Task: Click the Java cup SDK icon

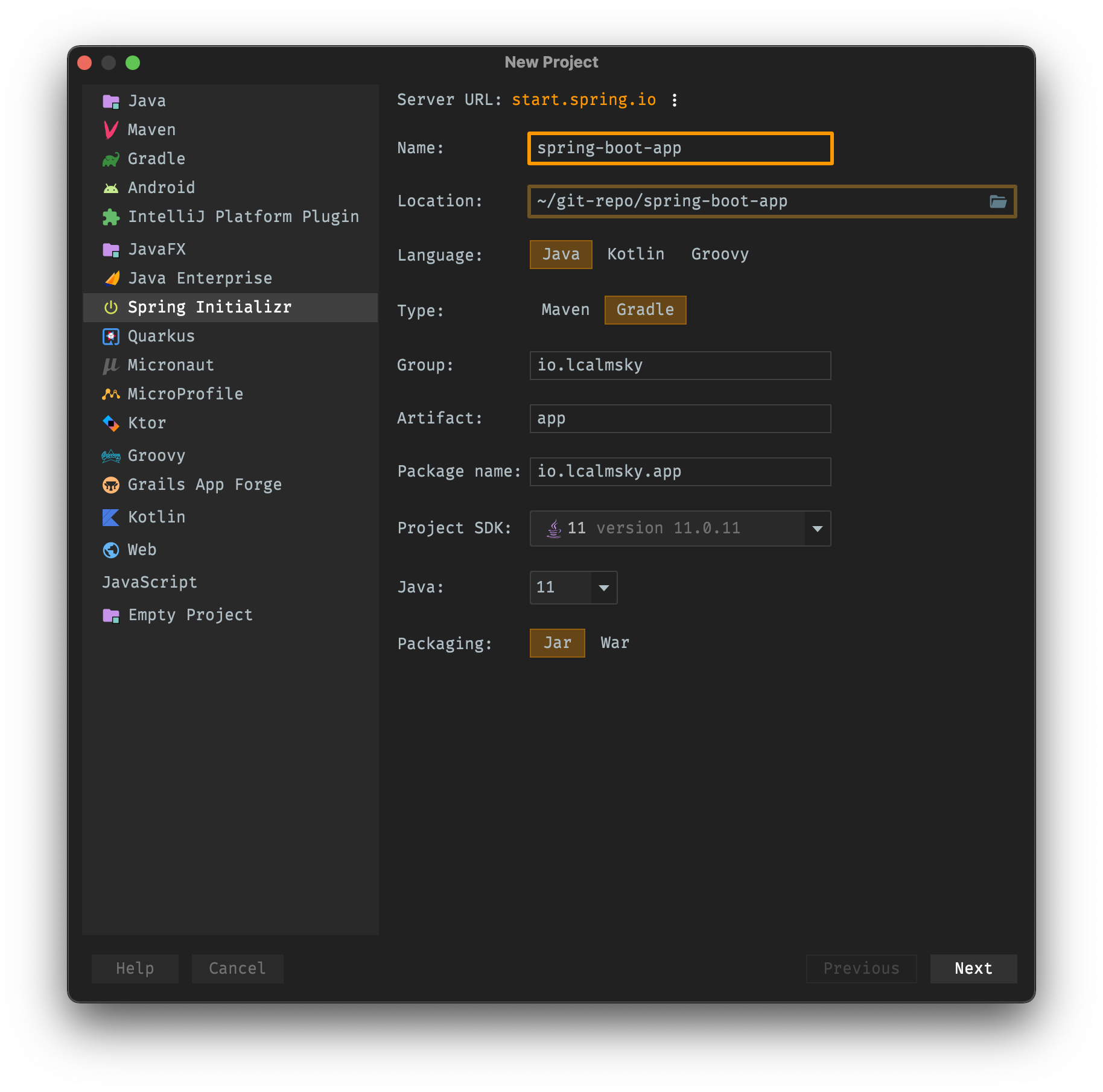Action: pyautogui.click(x=554, y=529)
